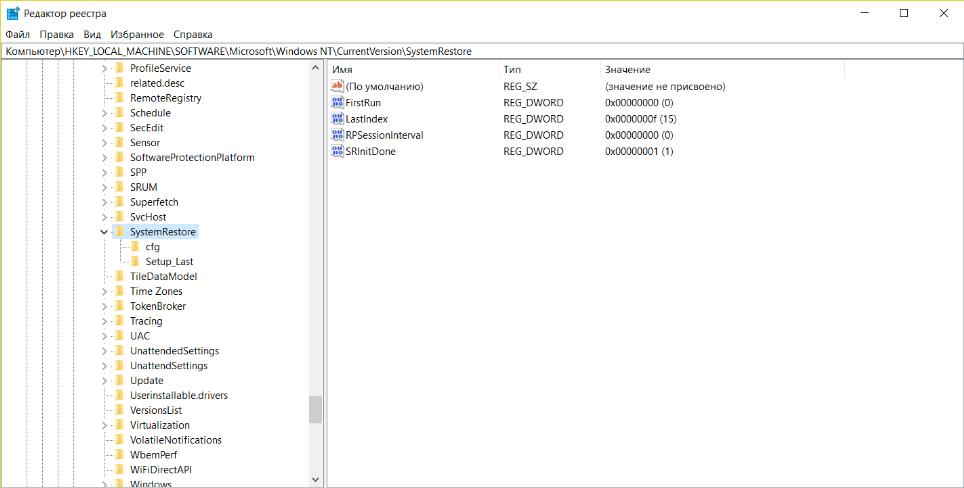Select the Userinstallable.drivers key
The width and height of the screenshot is (964, 488).
point(178,395)
